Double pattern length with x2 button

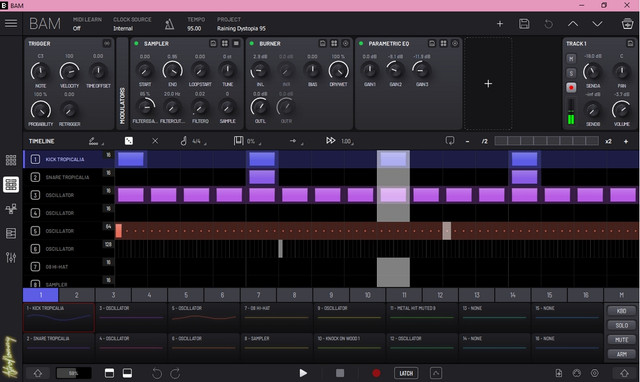pos(608,141)
